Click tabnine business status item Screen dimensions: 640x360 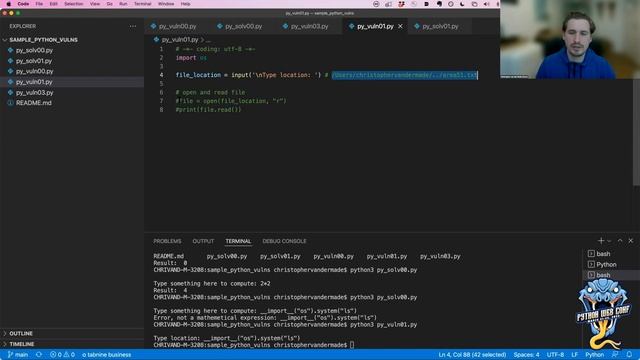click(x=107, y=355)
